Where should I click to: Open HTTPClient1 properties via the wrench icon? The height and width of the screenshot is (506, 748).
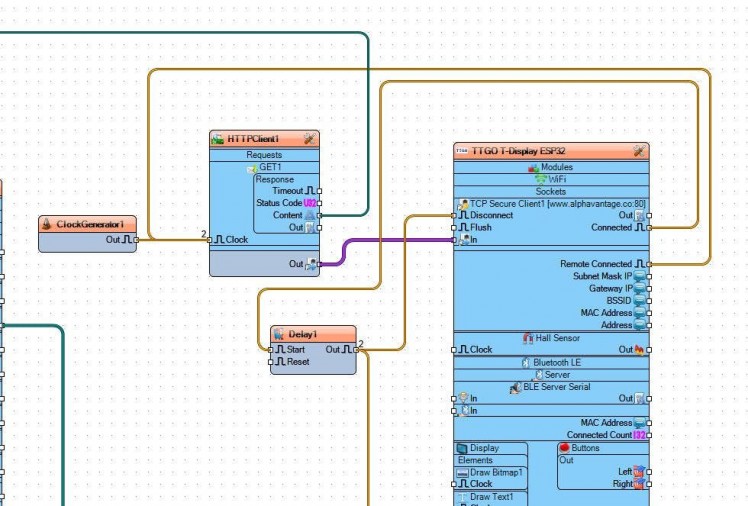[x=310, y=139]
